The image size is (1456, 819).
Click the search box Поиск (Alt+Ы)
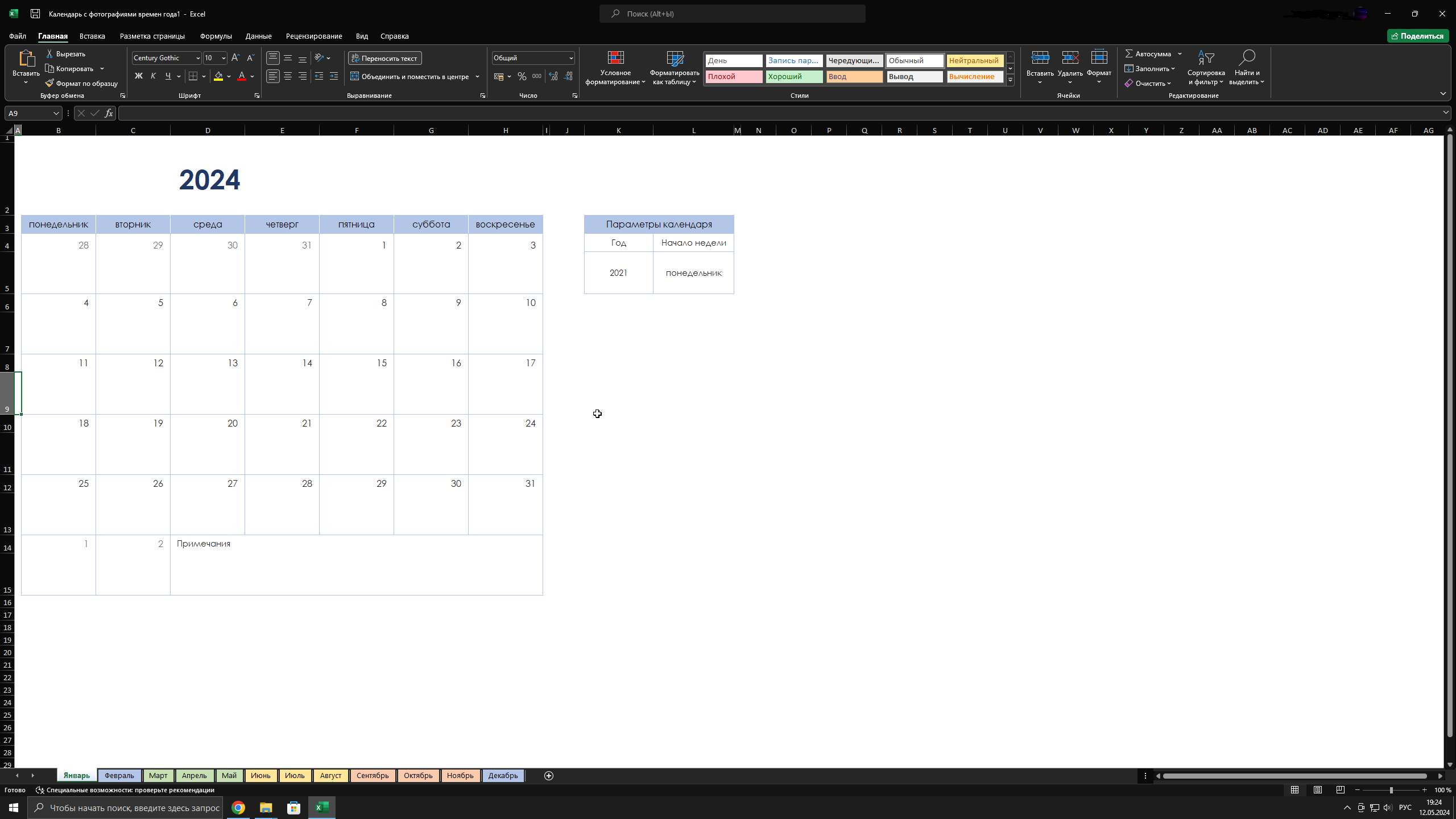pos(732,14)
